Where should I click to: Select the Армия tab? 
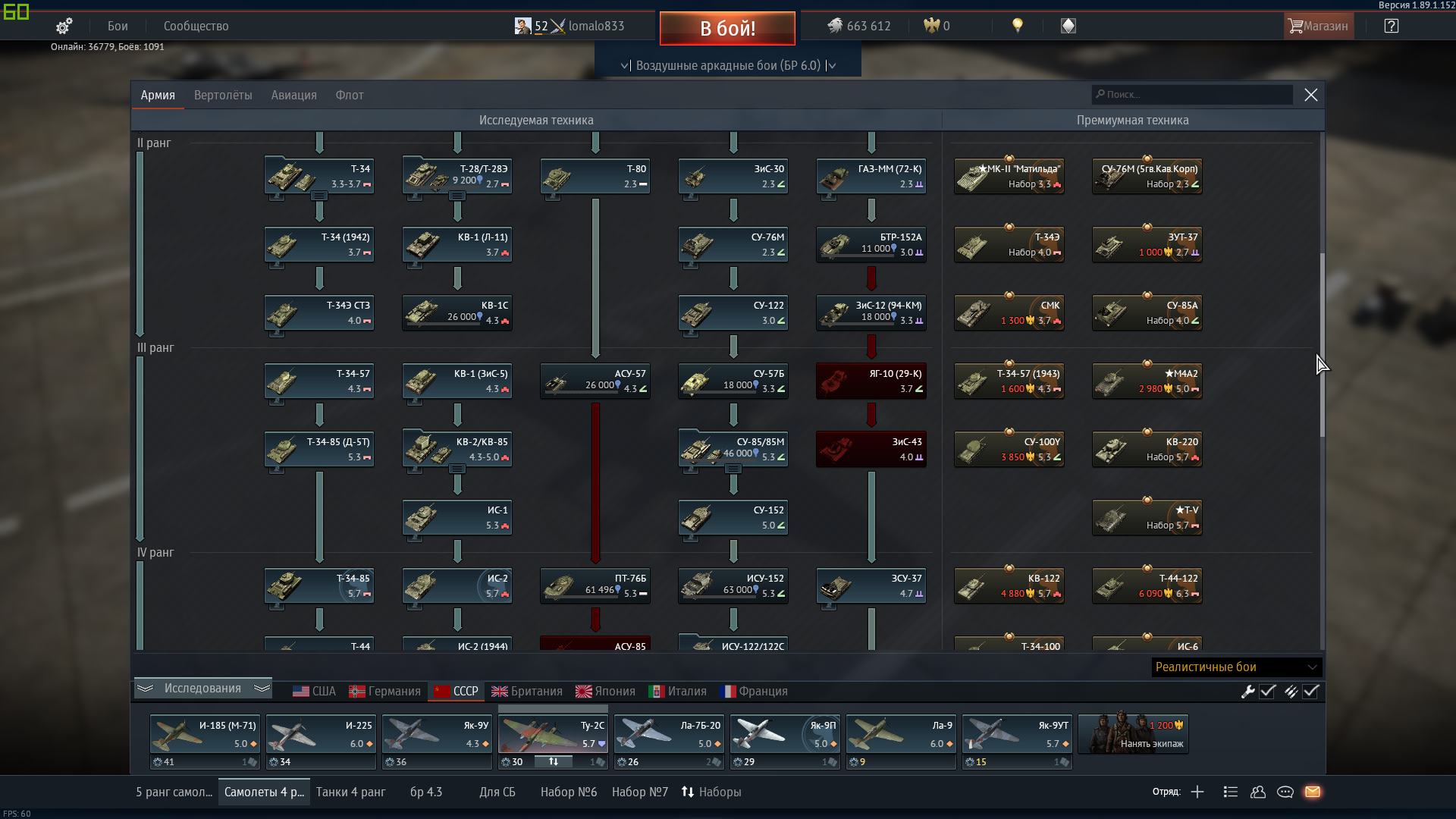coord(158,95)
